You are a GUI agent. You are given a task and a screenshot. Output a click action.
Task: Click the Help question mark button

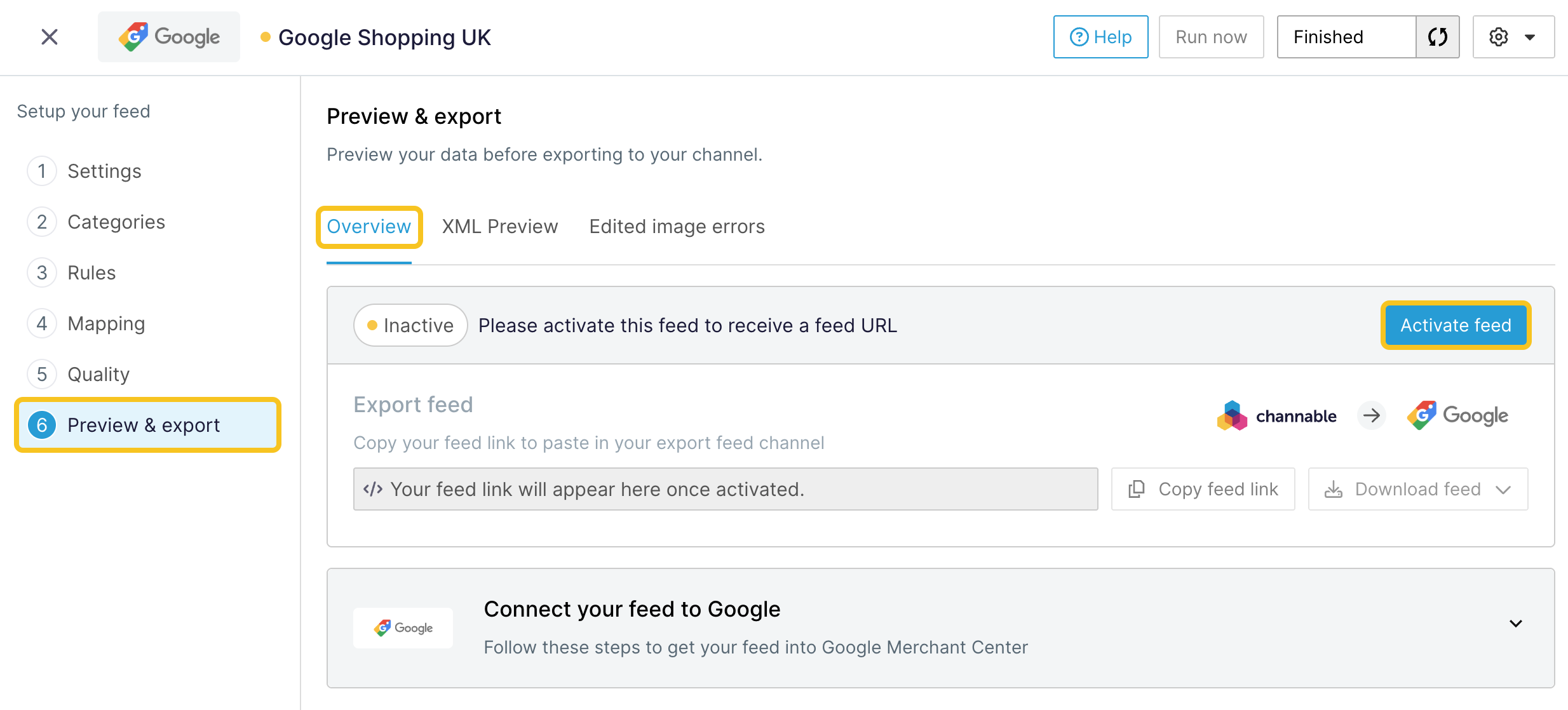click(x=1100, y=37)
